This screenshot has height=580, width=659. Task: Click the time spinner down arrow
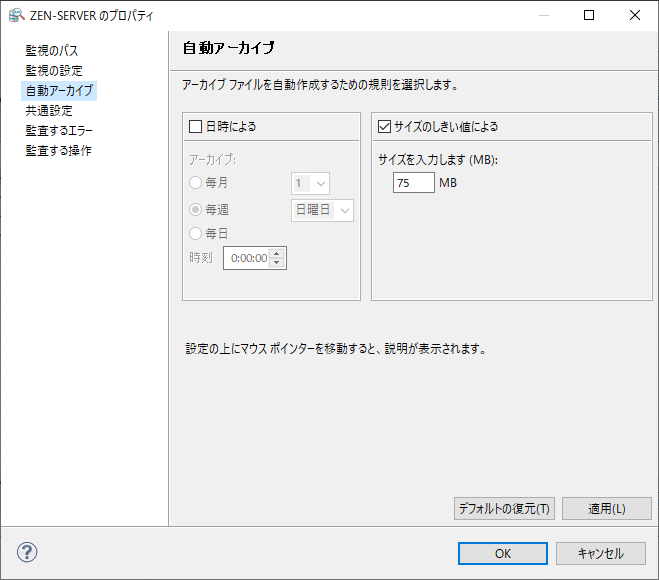coord(277,263)
